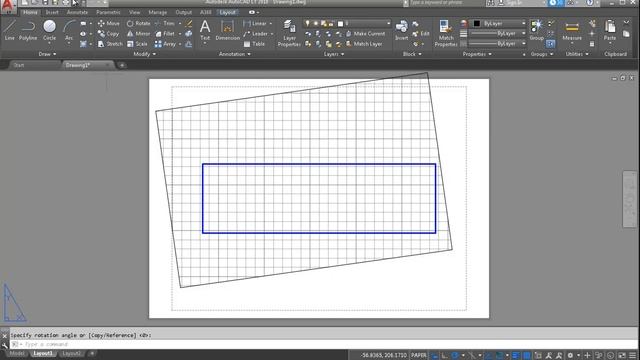Screen dimensions: 640x360
Task: Click the Group icon
Action: coord(536,30)
